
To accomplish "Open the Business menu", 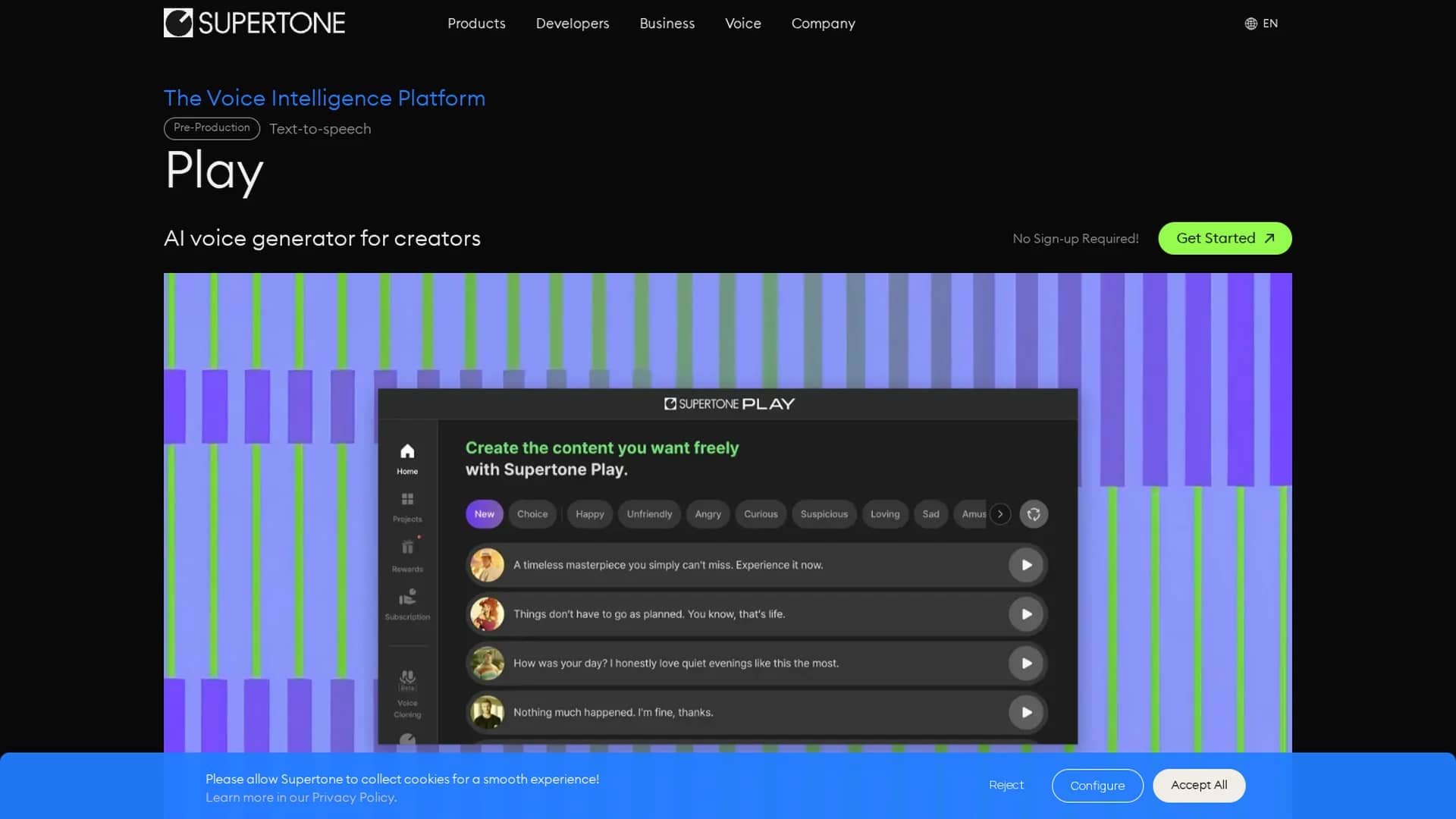I will (667, 24).
